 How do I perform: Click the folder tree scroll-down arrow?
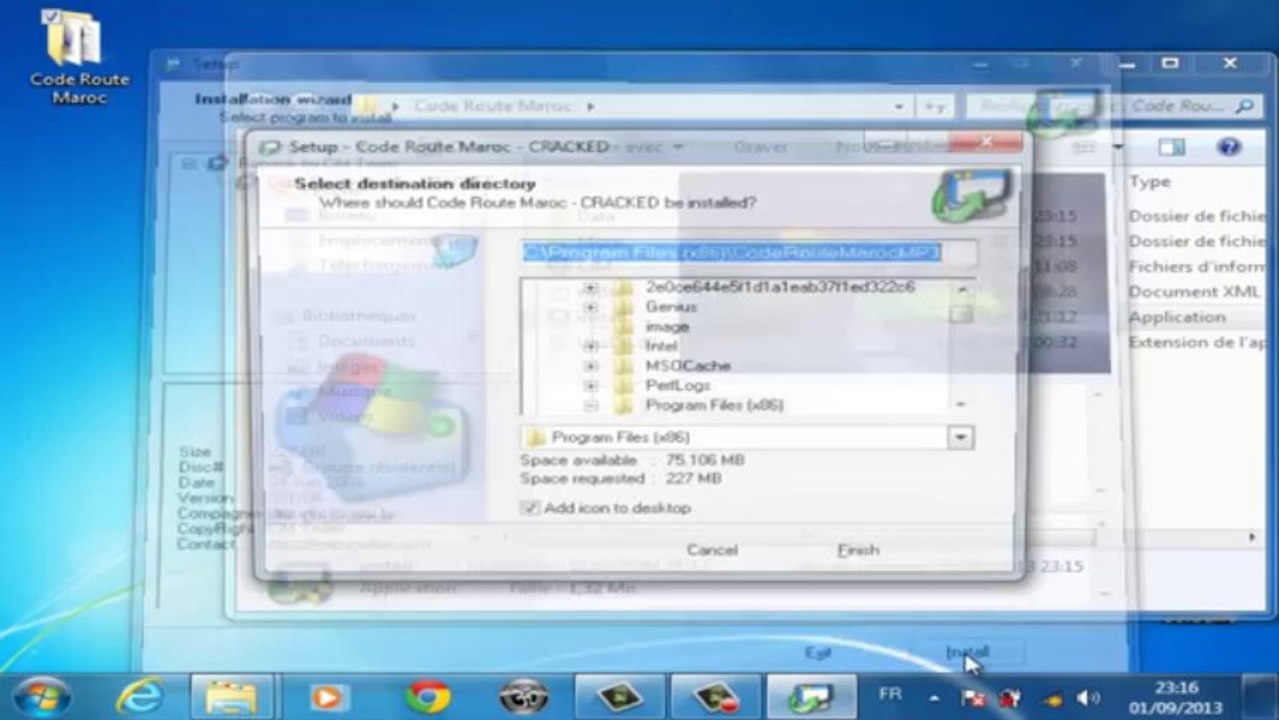pos(961,404)
